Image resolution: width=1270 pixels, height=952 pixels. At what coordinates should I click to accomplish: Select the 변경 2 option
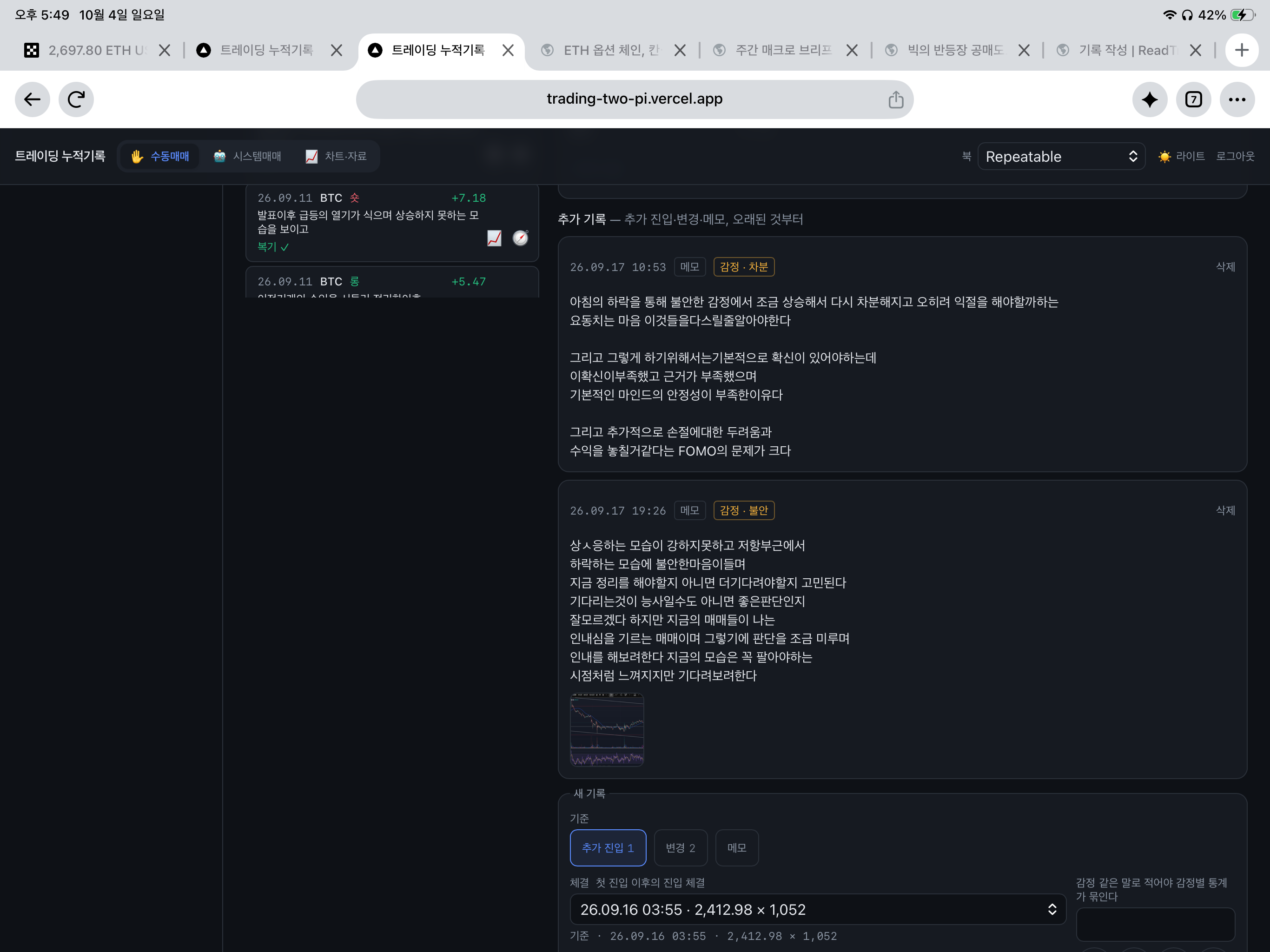(681, 847)
